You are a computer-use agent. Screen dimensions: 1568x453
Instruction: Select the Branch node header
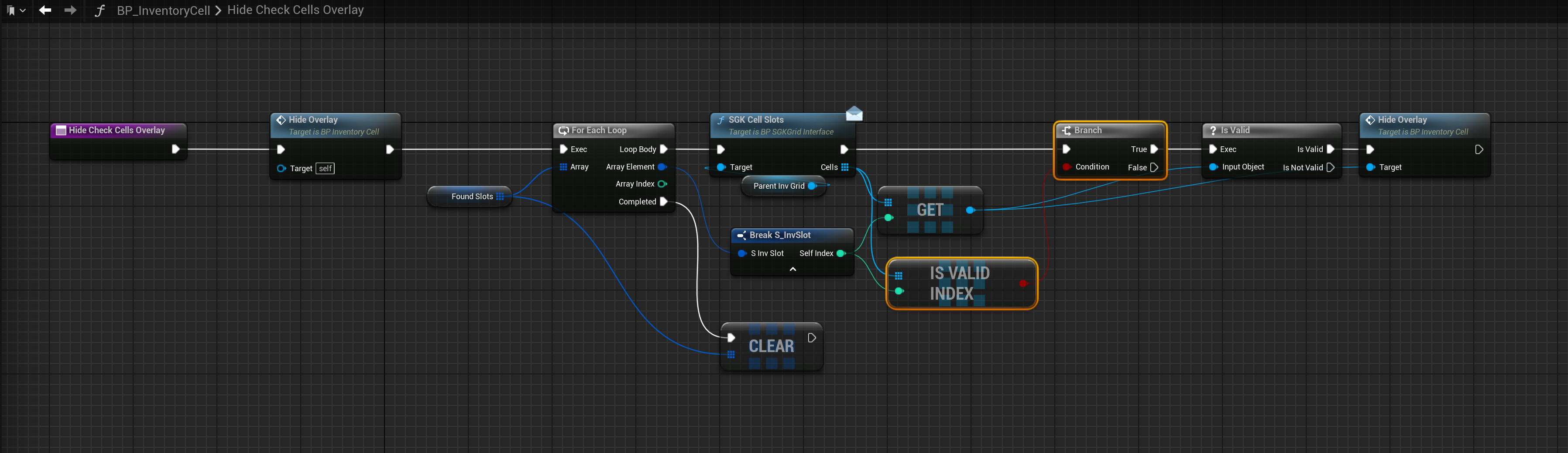coord(1109,131)
